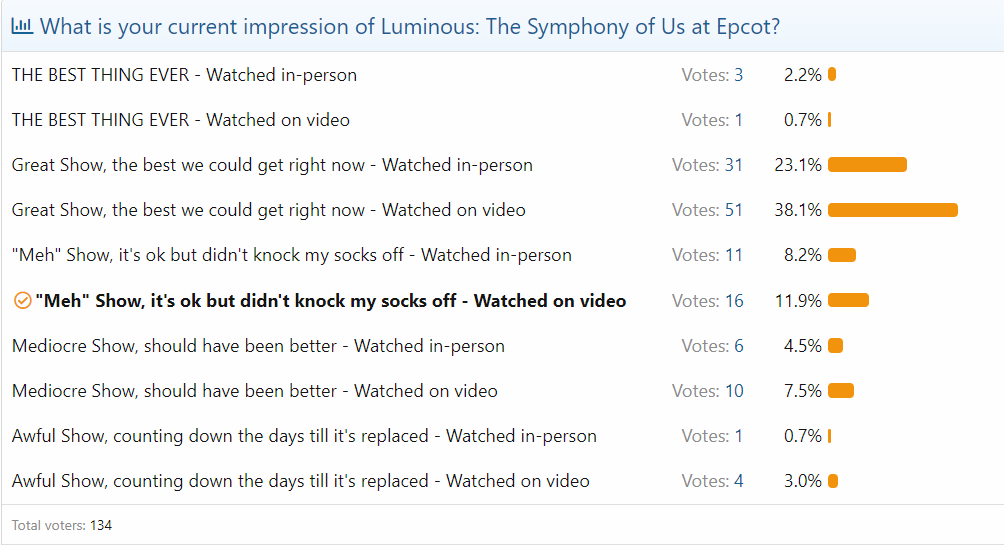Open the "Votes: 16" voter list
This screenshot has height=545, width=1004.
(x=708, y=301)
